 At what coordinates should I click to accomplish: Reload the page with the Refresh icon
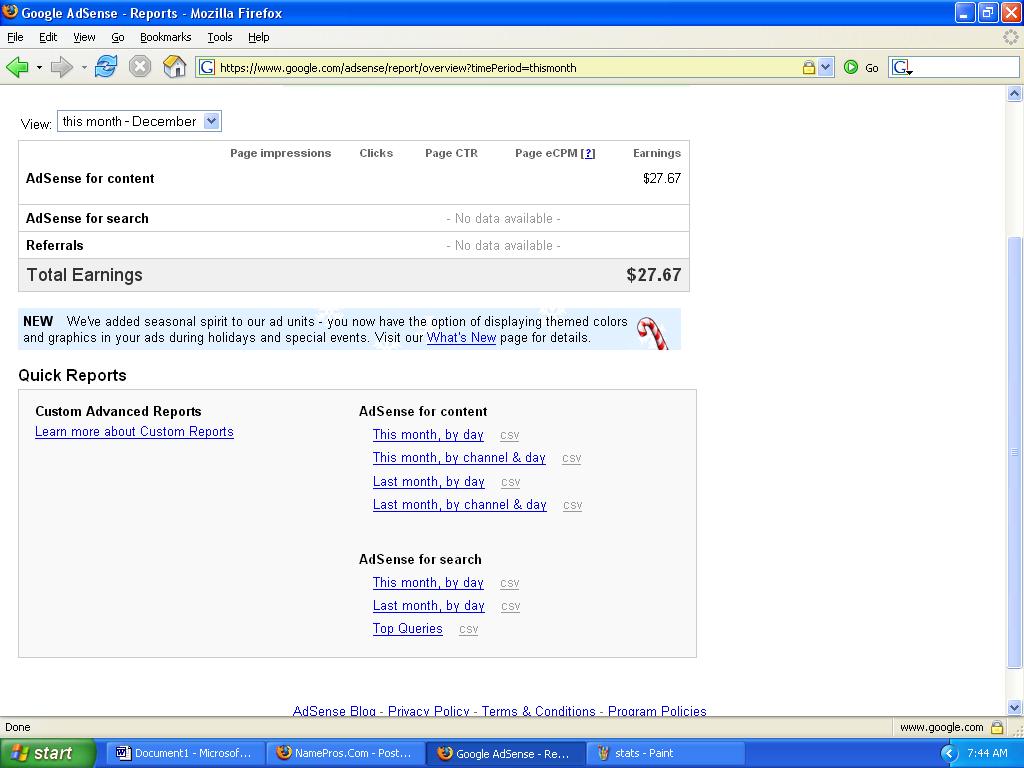pos(106,67)
